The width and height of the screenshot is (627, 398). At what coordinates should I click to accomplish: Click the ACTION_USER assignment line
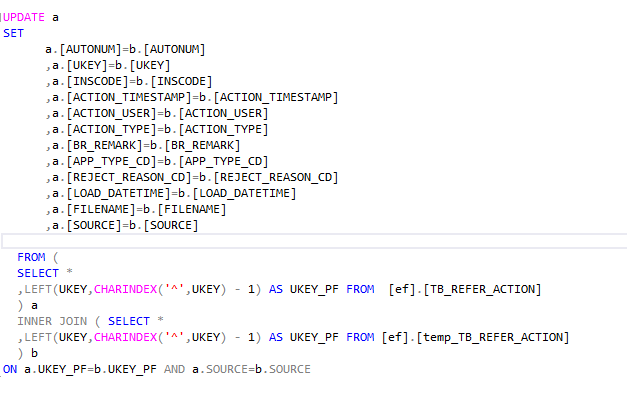(157, 113)
